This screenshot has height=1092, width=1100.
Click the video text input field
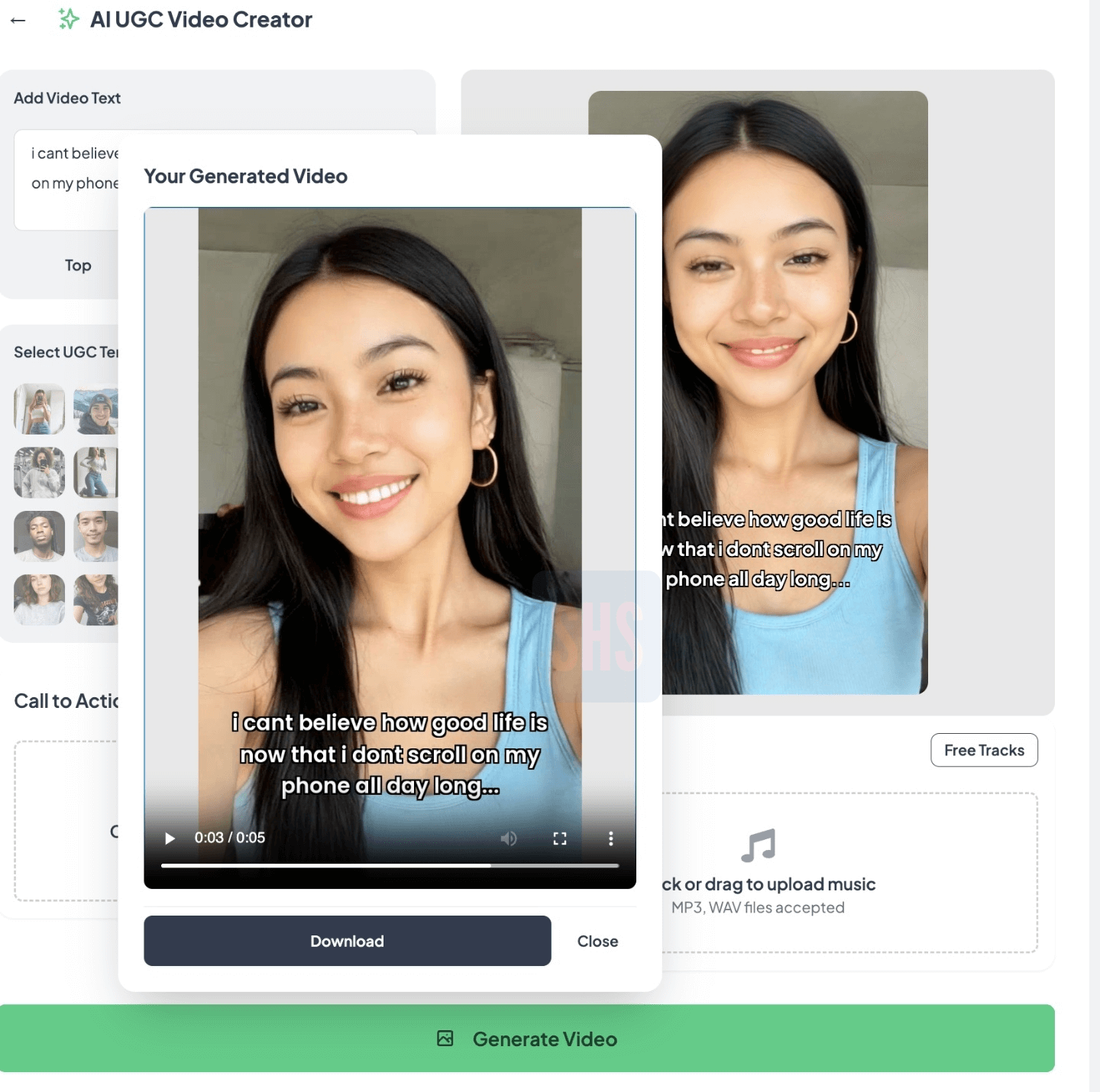[67, 180]
